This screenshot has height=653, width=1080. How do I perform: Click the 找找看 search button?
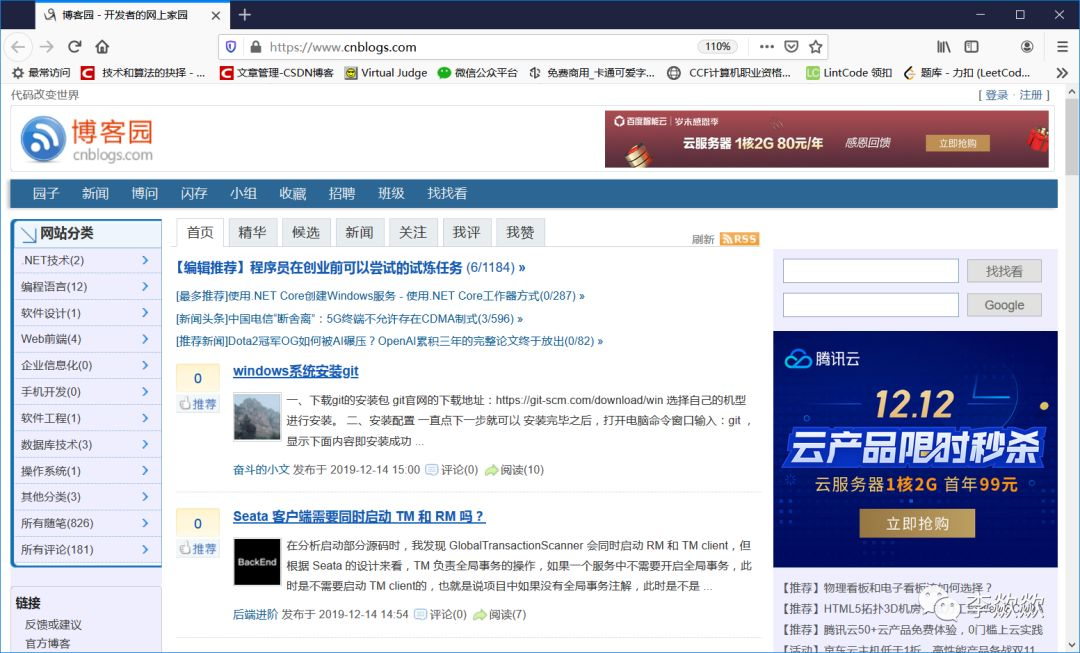[x=1004, y=271]
